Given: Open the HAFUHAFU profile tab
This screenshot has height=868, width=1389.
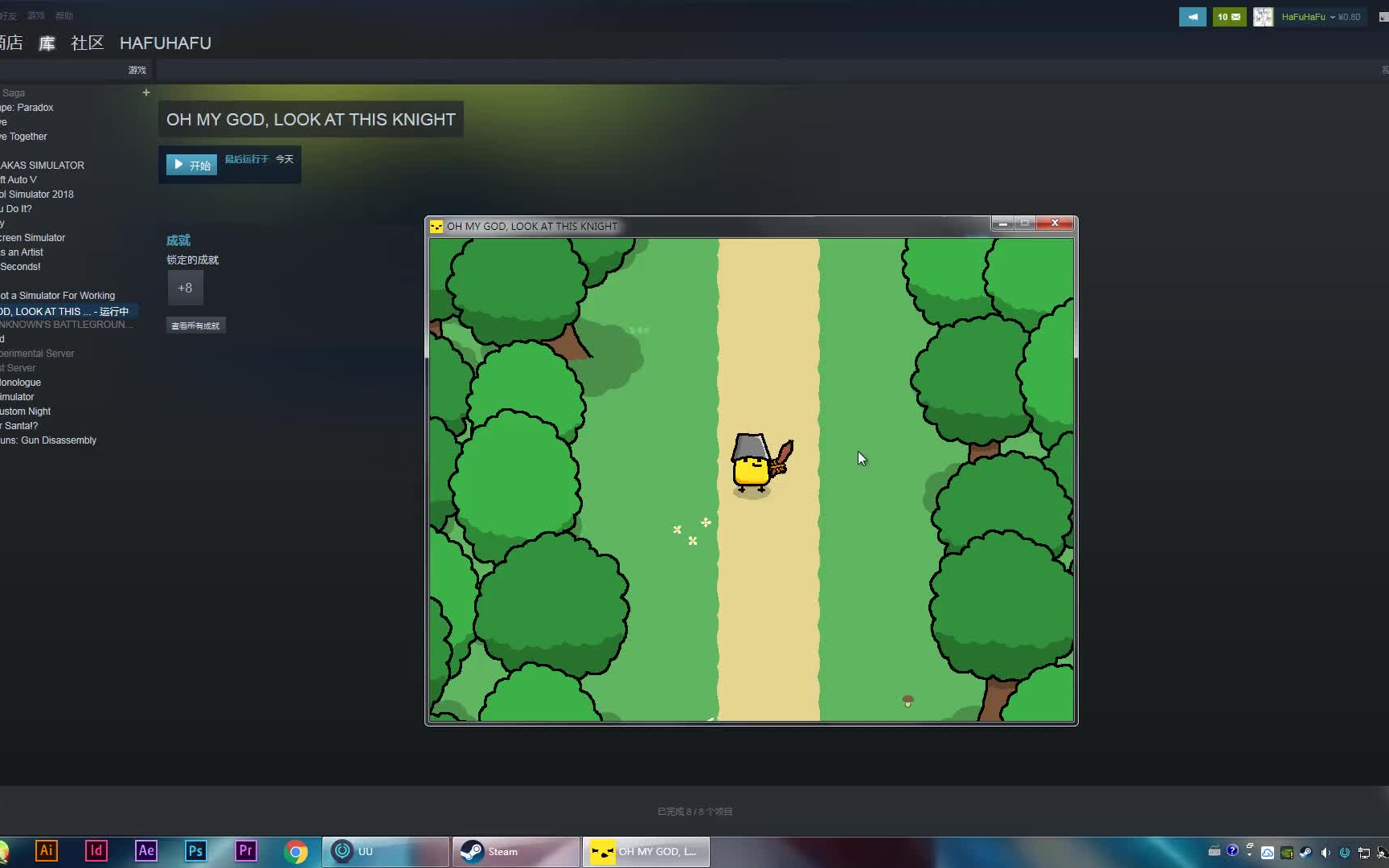Looking at the screenshot, I should [x=166, y=43].
